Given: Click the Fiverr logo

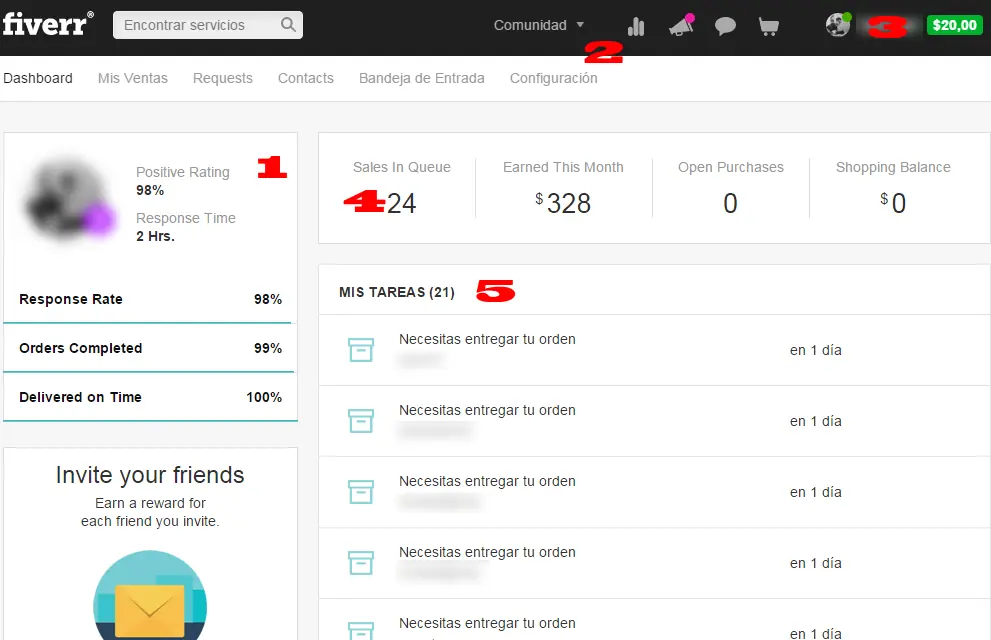Looking at the screenshot, I should click(48, 24).
